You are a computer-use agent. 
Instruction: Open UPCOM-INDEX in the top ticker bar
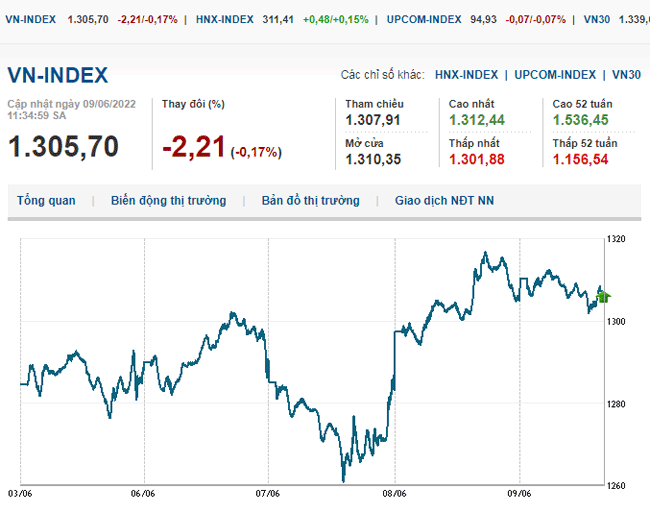[x=422, y=19]
